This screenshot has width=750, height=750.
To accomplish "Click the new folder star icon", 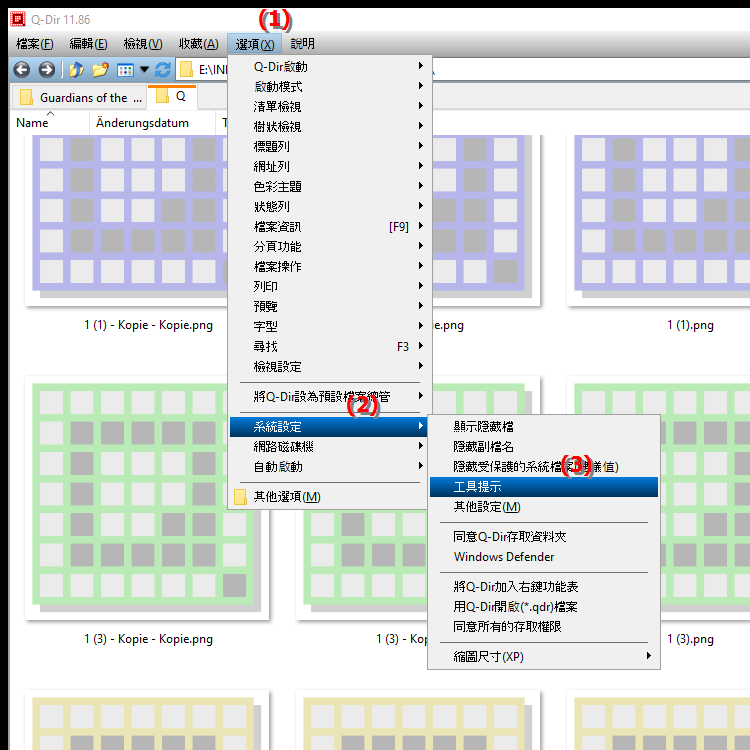I will pyautogui.click(x=100, y=70).
